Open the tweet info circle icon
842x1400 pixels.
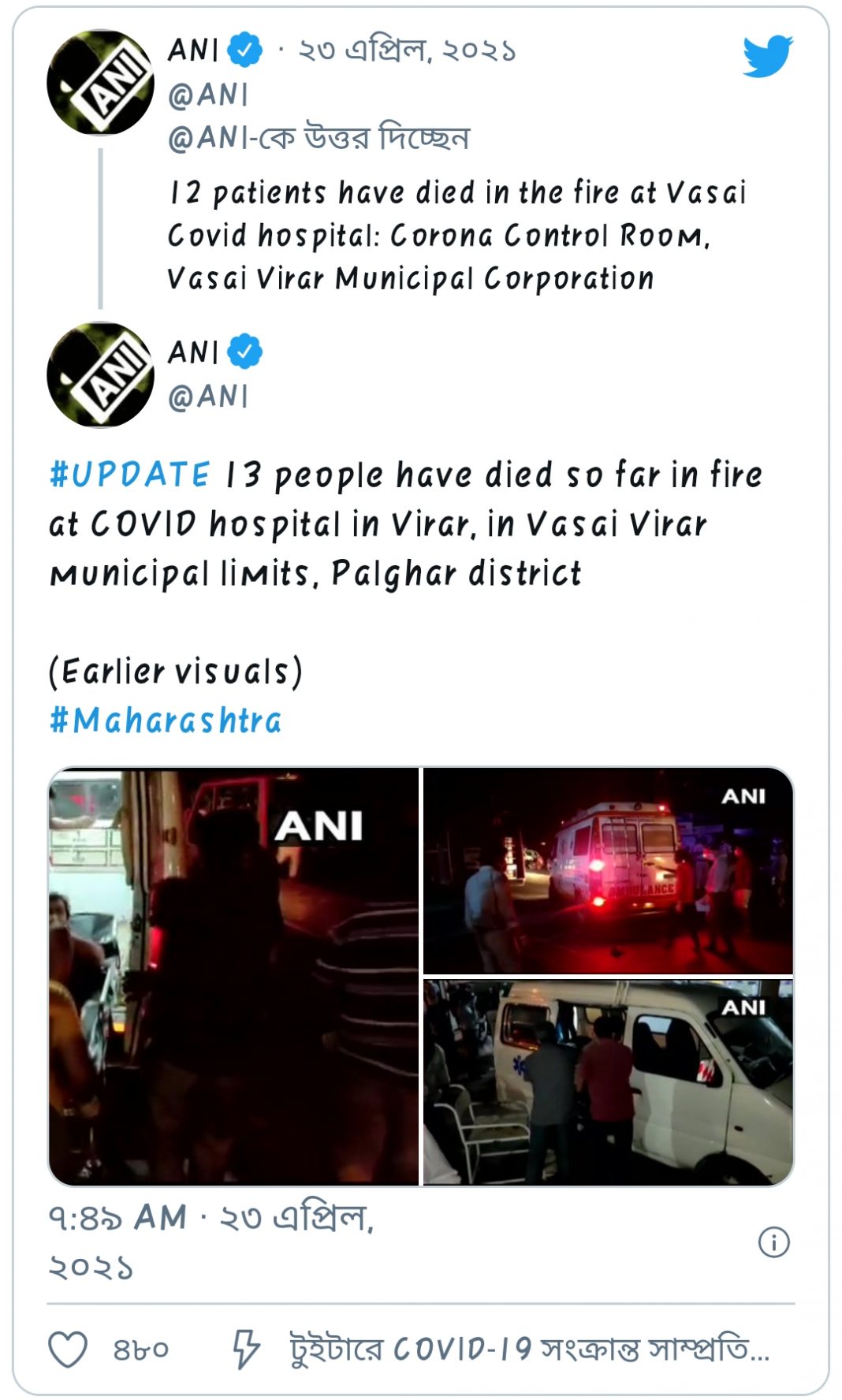point(773,1242)
